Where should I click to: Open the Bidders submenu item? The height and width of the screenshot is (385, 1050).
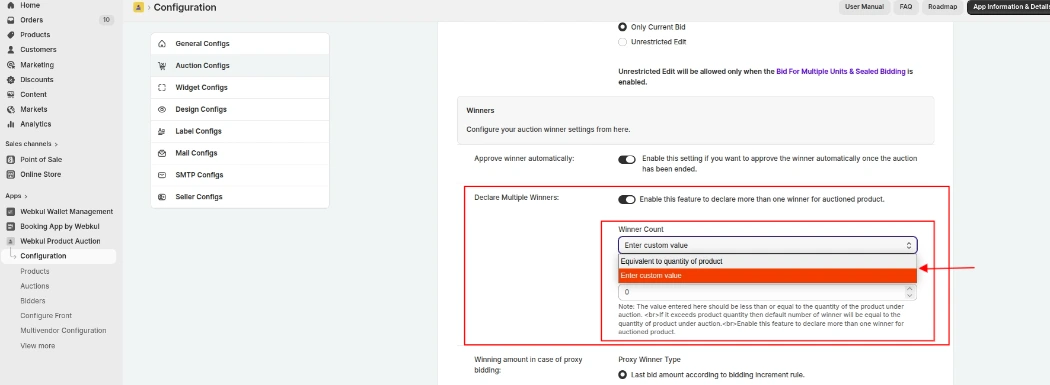click(33, 301)
